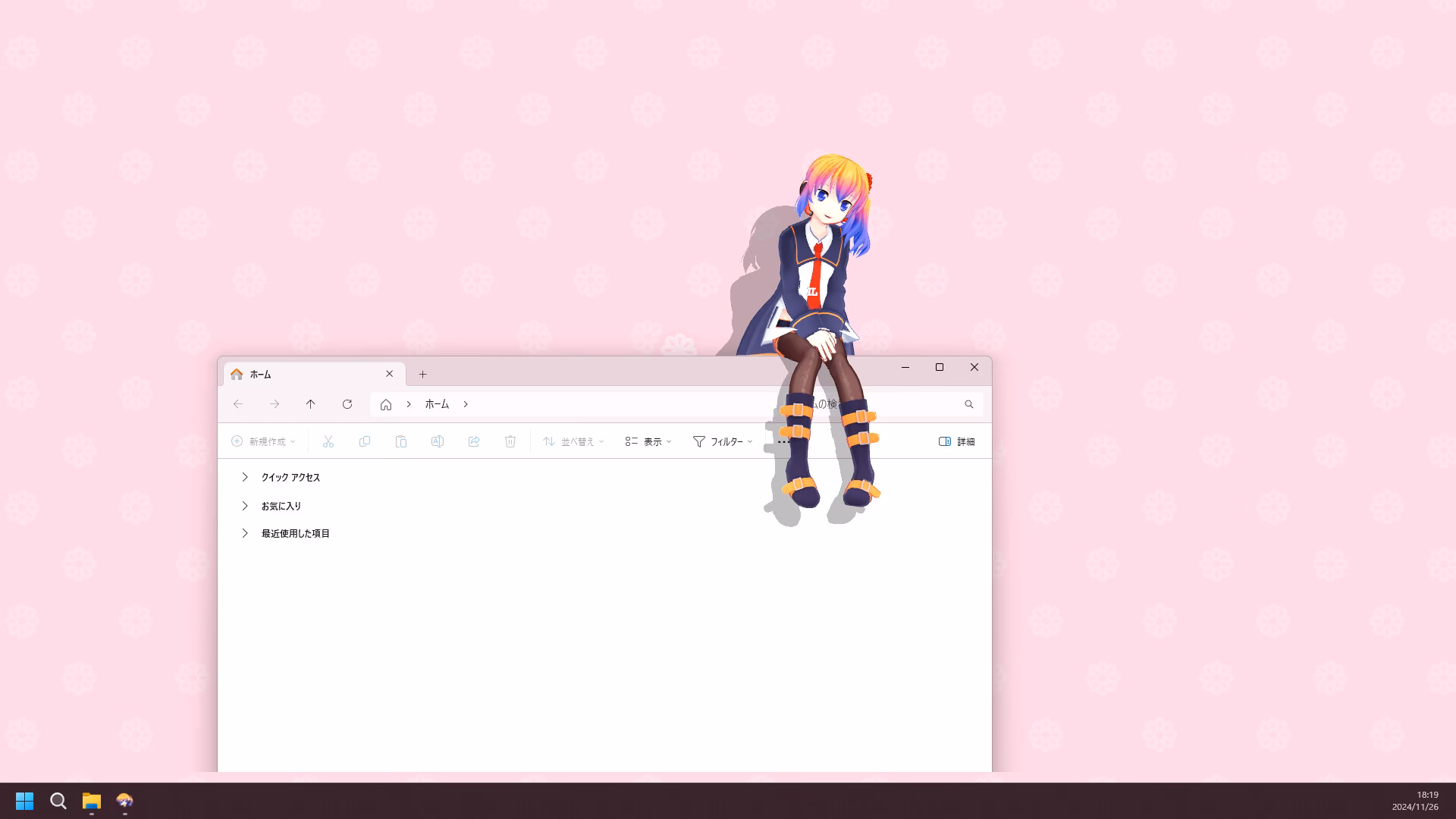1456x819 pixels.
Task: Go back with the left arrow button
Action: click(x=238, y=404)
